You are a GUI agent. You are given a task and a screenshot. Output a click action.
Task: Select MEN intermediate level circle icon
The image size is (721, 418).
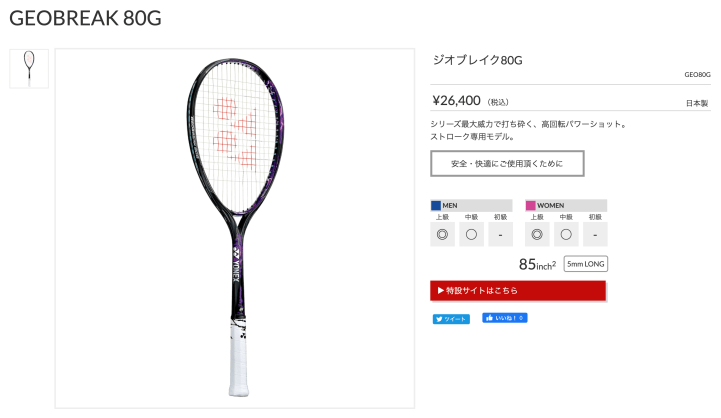point(471,235)
